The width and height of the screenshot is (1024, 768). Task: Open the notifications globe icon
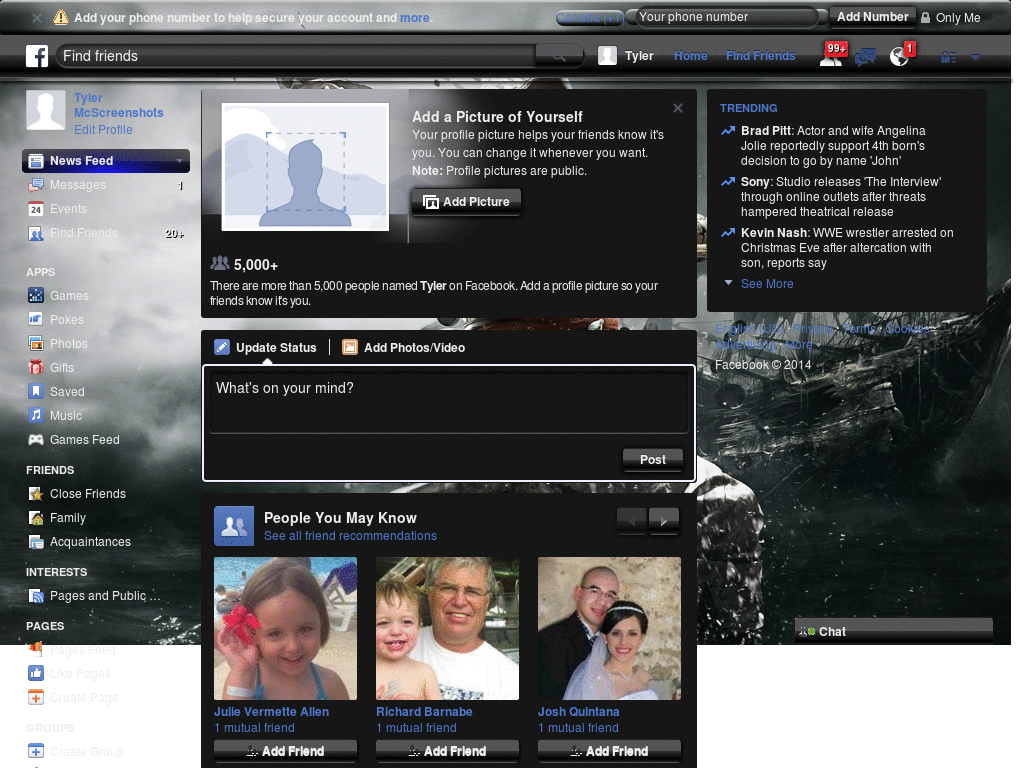click(x=901, y=56)
